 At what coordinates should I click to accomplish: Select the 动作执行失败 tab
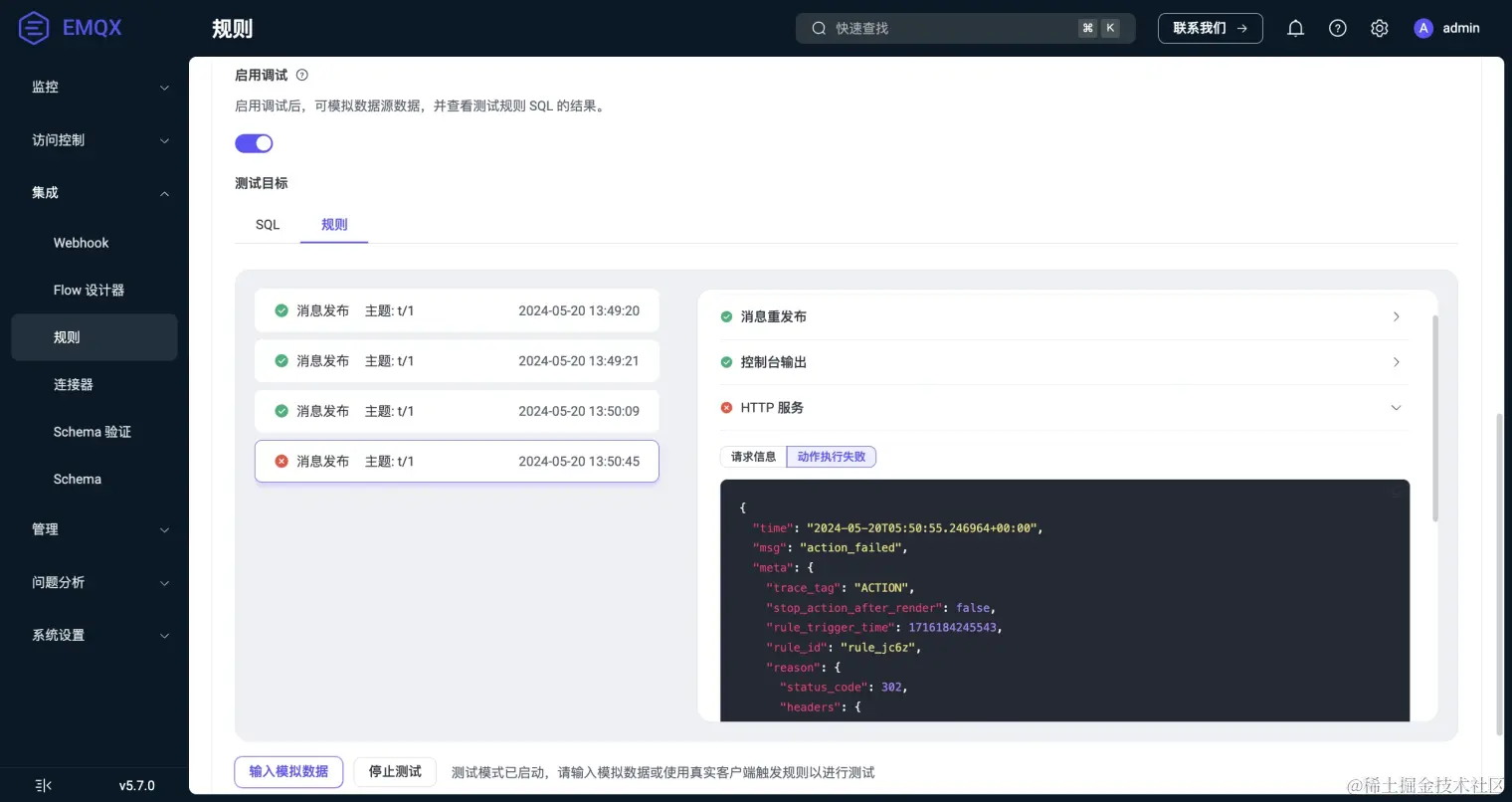click(832, 457)
